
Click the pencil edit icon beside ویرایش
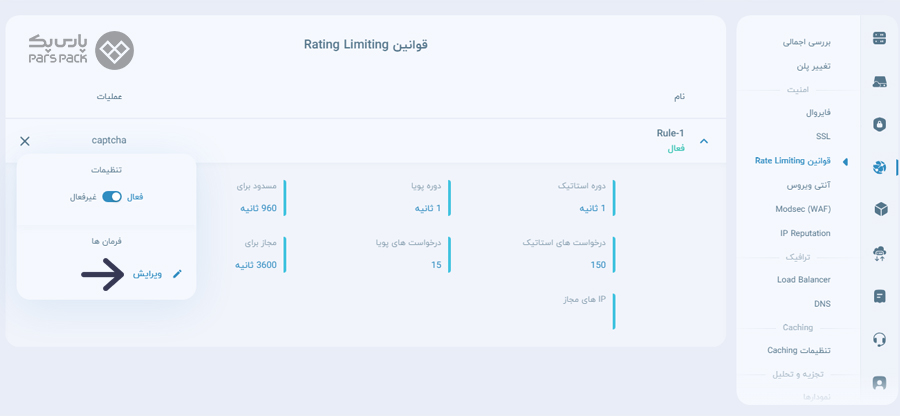(x=177, y=274)
